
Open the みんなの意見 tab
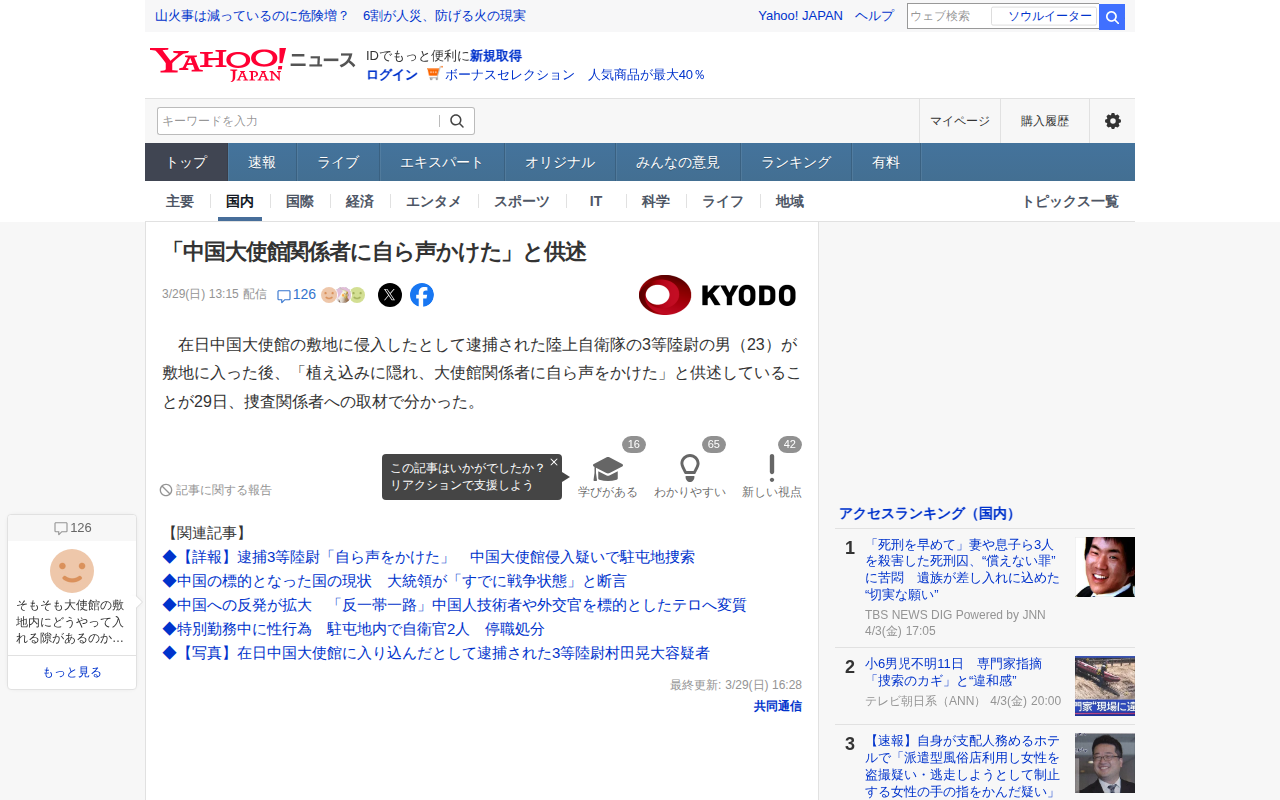(678, 162)
